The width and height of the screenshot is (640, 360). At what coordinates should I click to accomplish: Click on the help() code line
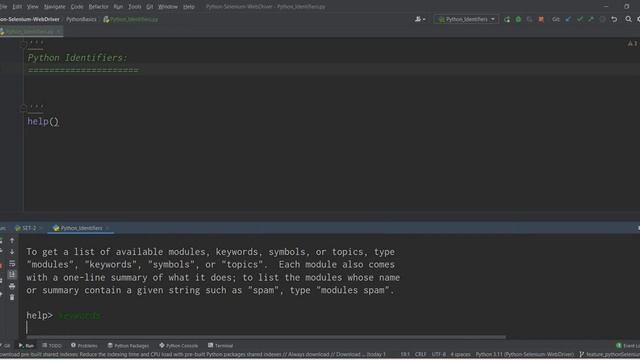coord(43,121)
